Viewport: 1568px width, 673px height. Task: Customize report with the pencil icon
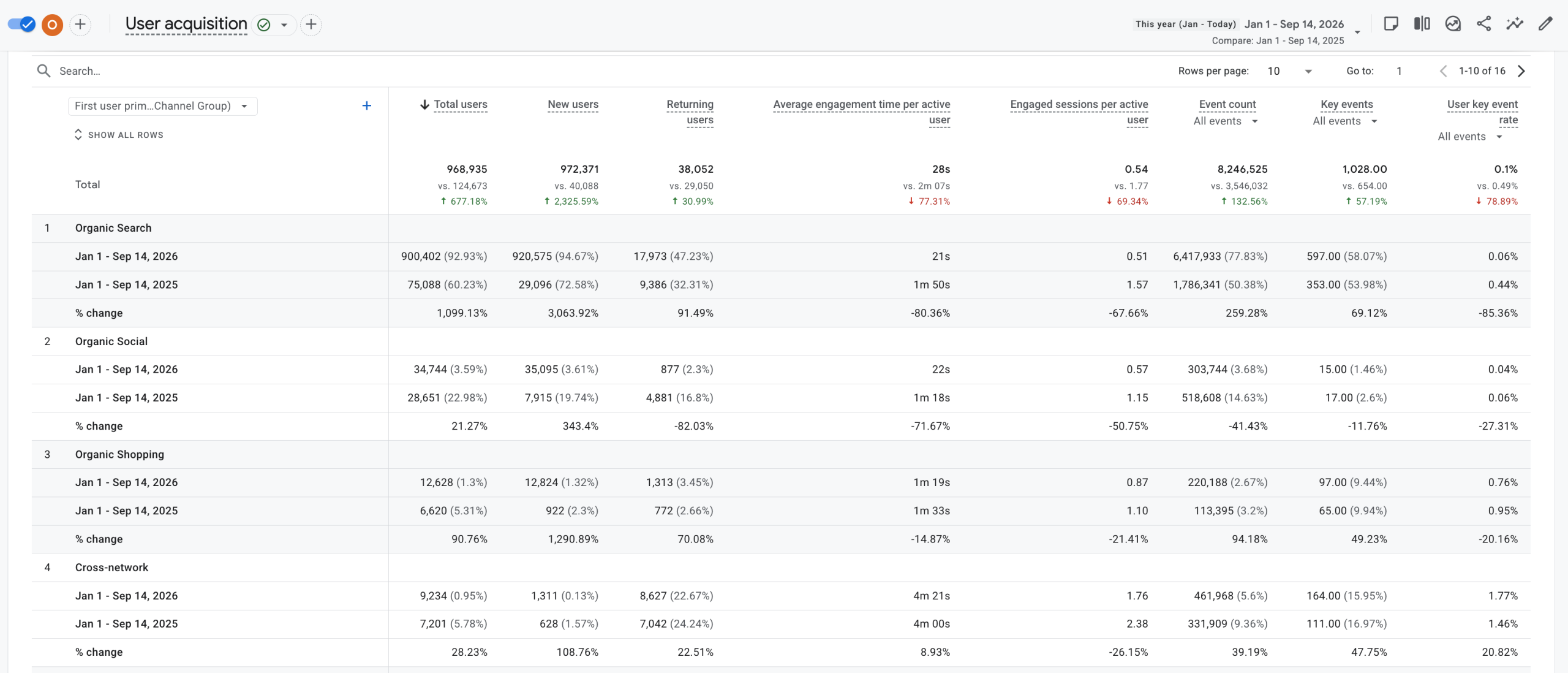(1545, 24)
